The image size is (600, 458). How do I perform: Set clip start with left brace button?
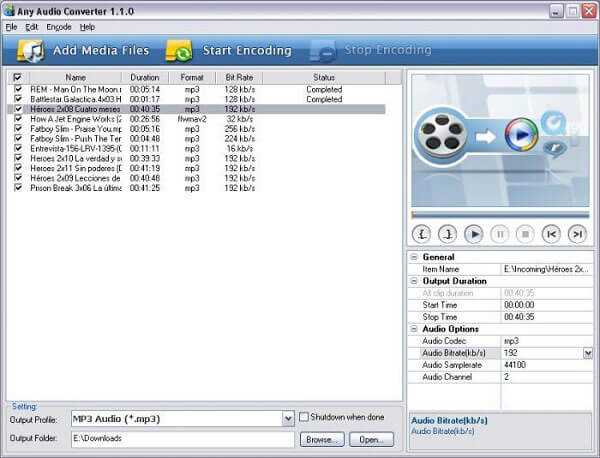pos(421,234)
